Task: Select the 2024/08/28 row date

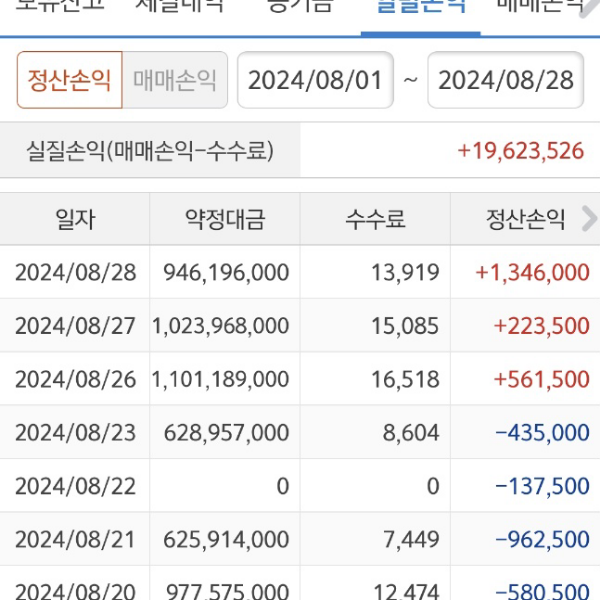Action: point(75,272)
